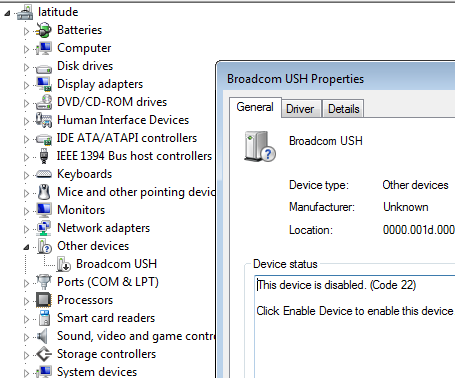Image resolution: width=455 pixels, height=378 pixels.
Task: Select the Ports (COM & LPT) label
Action: 108,282
